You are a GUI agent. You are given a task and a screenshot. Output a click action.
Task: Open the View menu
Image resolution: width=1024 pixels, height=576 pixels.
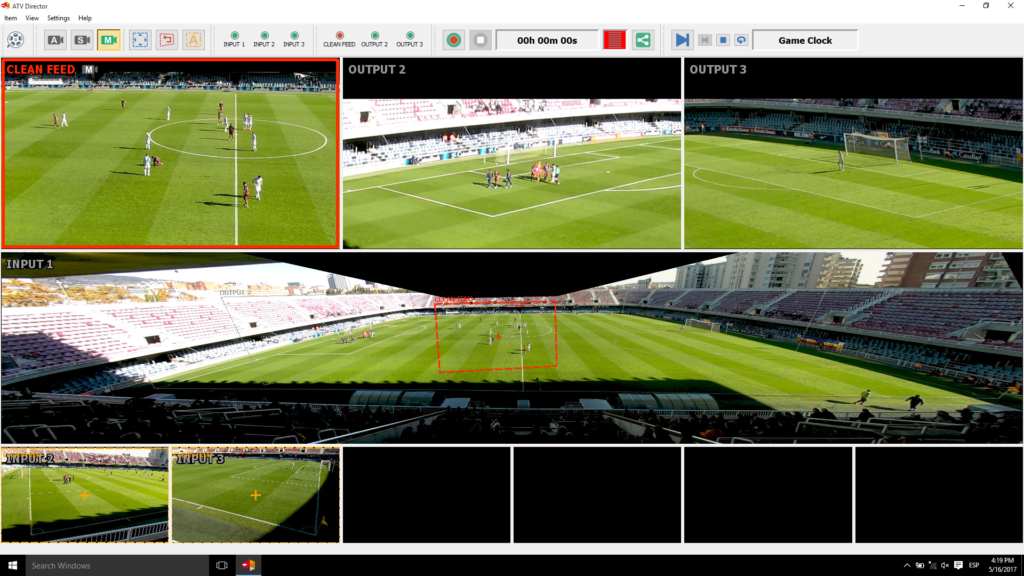coord(32,18)
